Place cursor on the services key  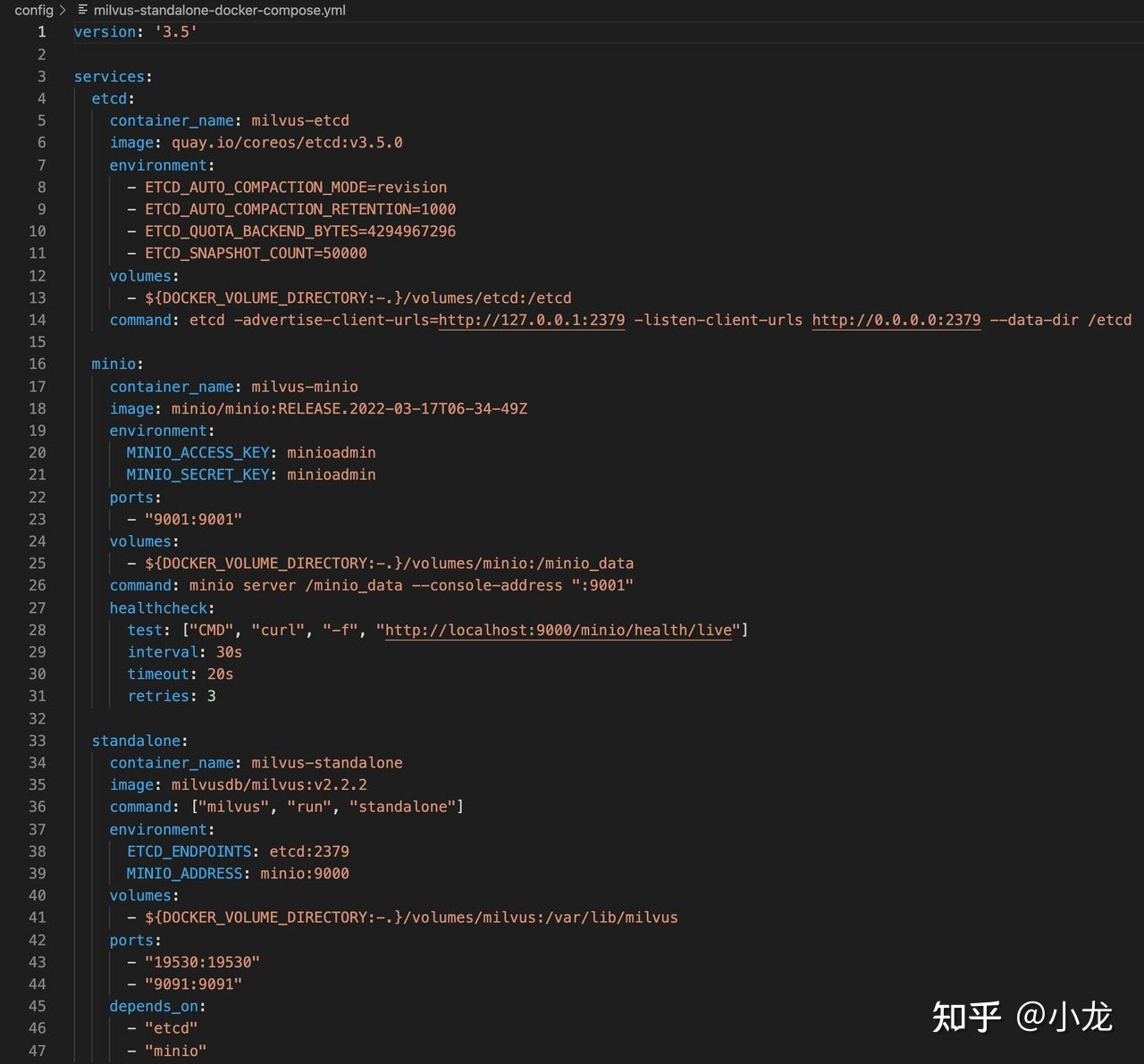tap(110, 77)
